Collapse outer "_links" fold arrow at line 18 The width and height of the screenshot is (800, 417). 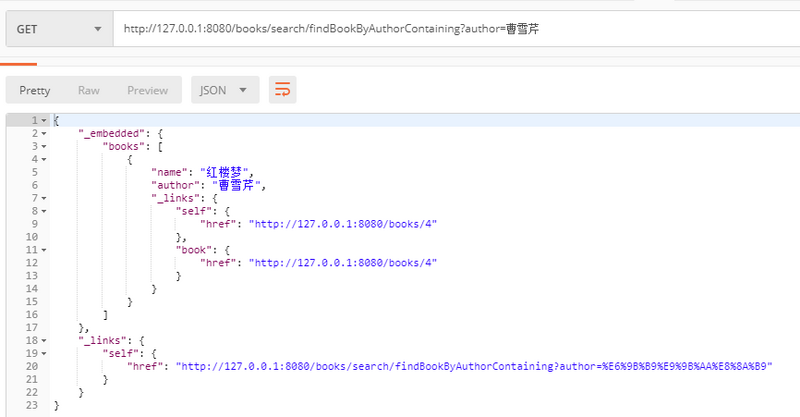(44, 340)
